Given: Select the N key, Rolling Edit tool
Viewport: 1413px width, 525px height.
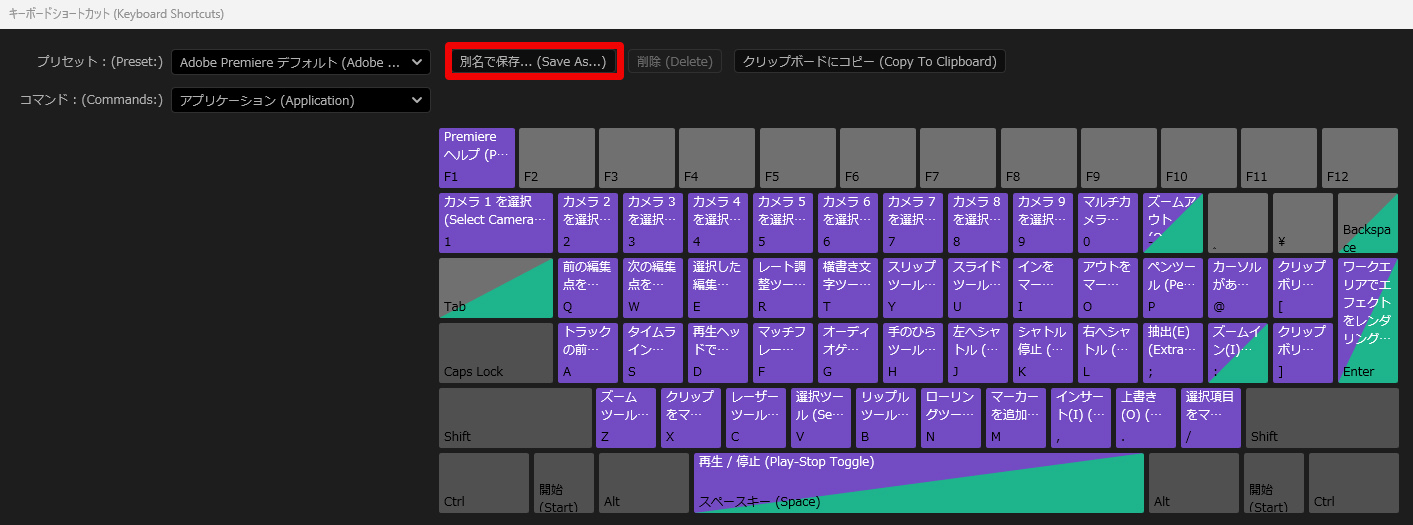Looking at the screenshot, I should [x=951, y=418].
